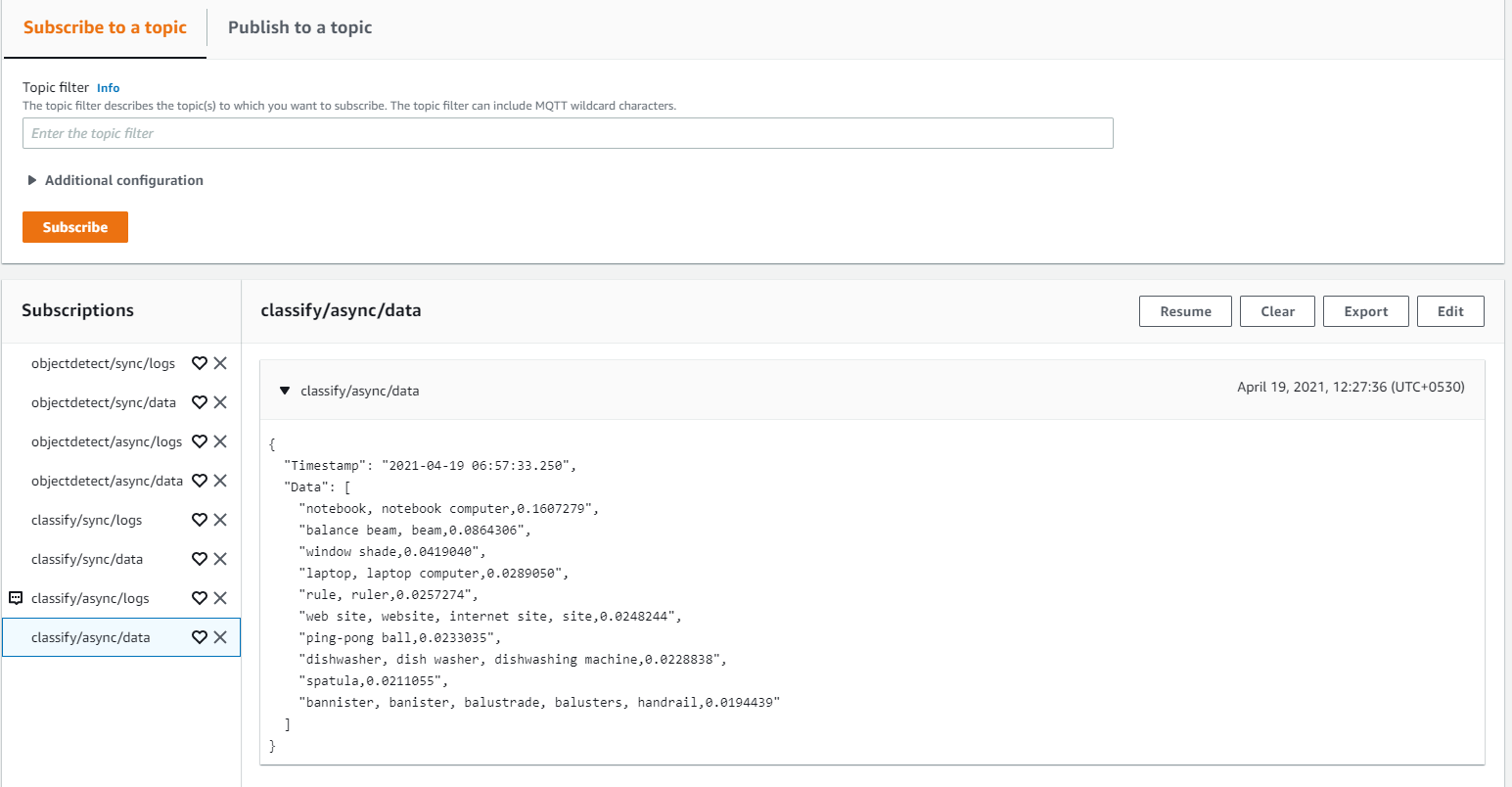Favorite the objectdetect/sync/logs subscription heart icon

tap(199, 363)
